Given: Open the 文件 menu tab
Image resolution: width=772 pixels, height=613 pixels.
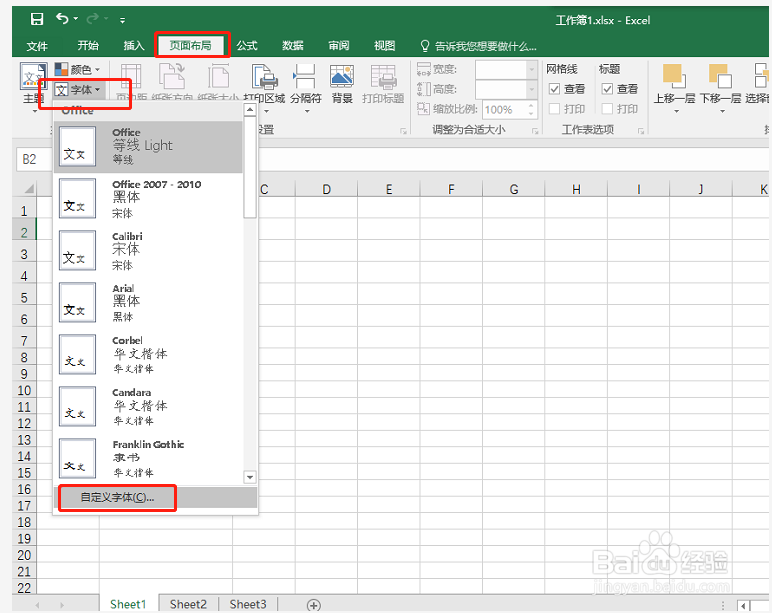Looking at the screenshot, I should pyautogui.click(x=37, y=46).
